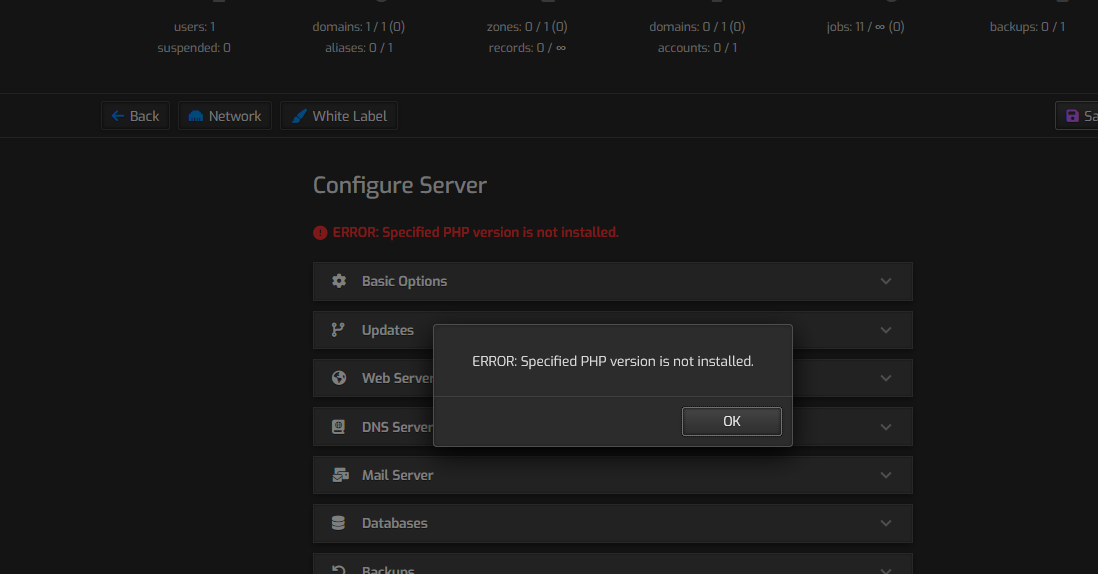Click the DNS Server book icon

click(339, 427)
